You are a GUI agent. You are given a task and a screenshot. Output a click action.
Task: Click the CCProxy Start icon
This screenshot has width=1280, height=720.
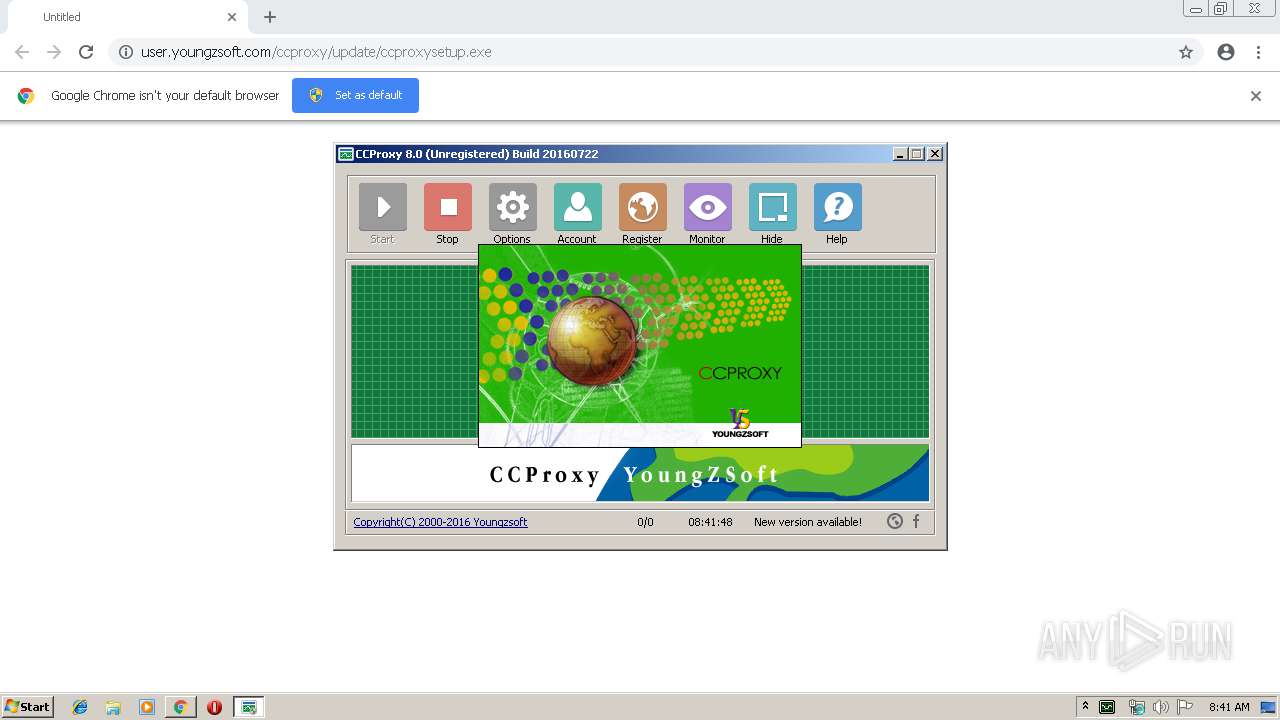coord(383,207)
